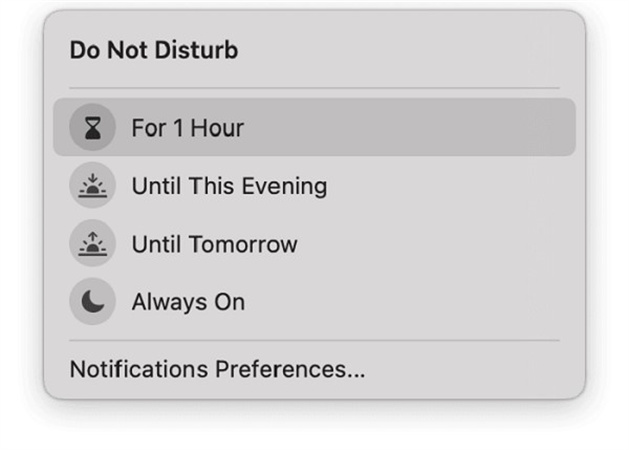The width and height of the screenshot is (629, 450).
Task: Click the Notifications Preferences text at menu bottom
Action: point(217,369)
